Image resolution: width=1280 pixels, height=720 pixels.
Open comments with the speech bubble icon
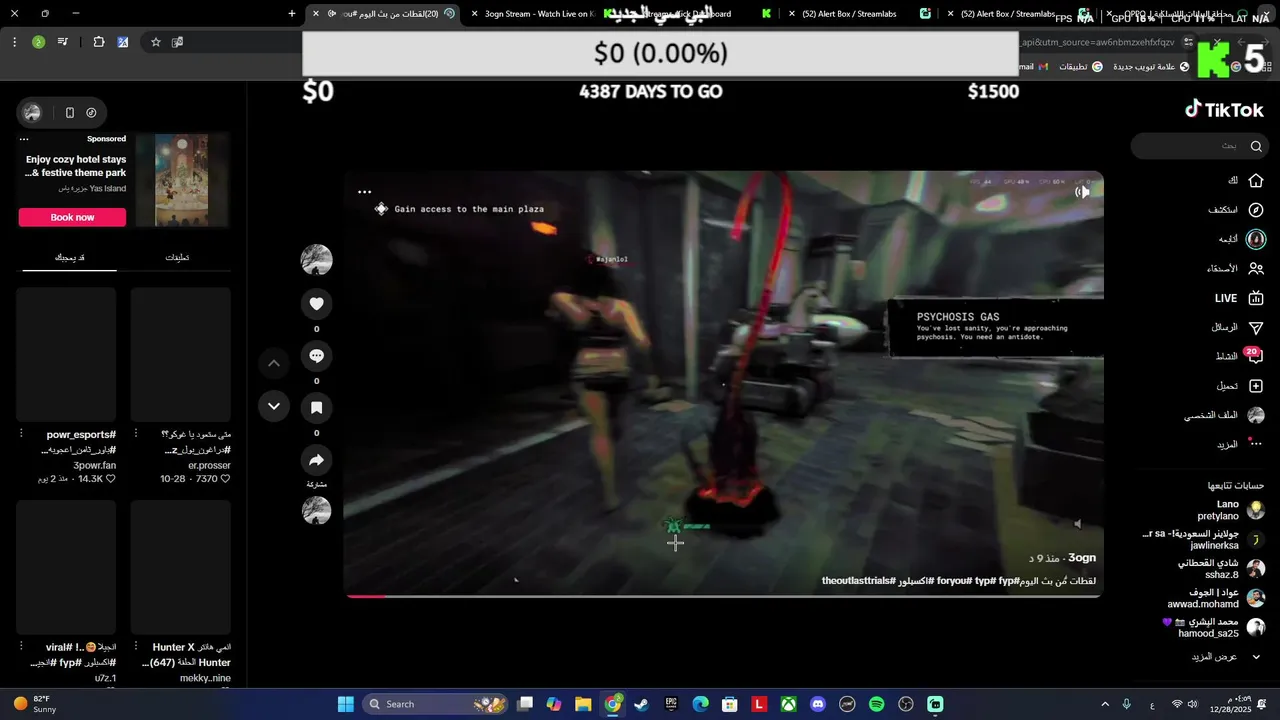(x=316, y=356)
